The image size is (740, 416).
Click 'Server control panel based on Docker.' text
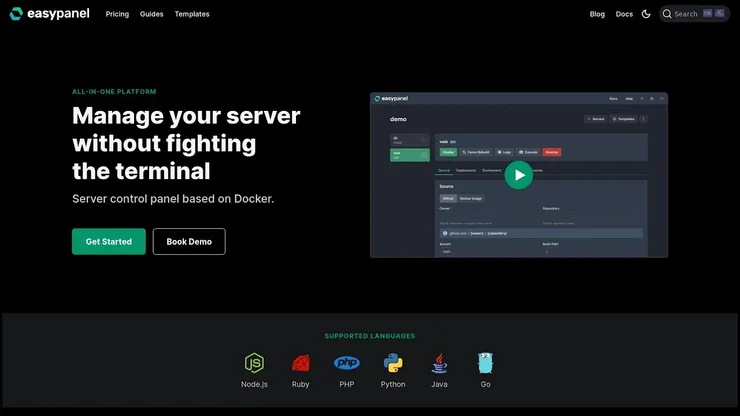pos(173,199)
